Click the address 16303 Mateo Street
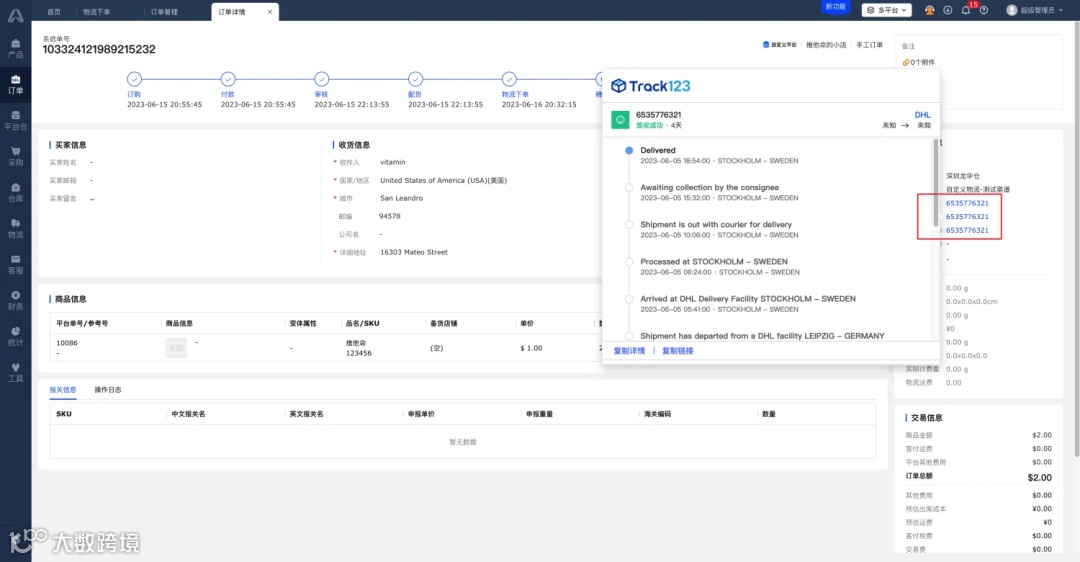 (x=414, y=252)
